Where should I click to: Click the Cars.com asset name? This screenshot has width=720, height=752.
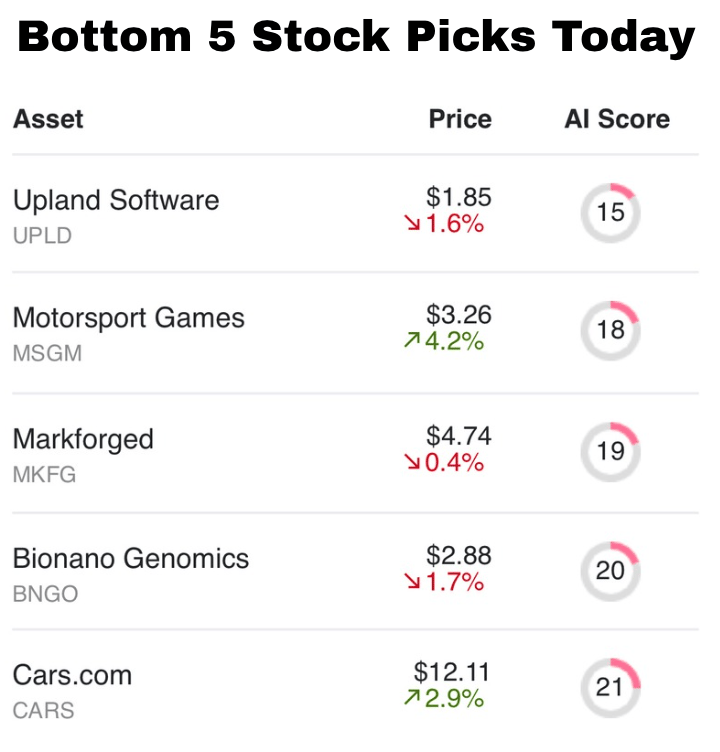pyautogui.click(x=72, y=675)
